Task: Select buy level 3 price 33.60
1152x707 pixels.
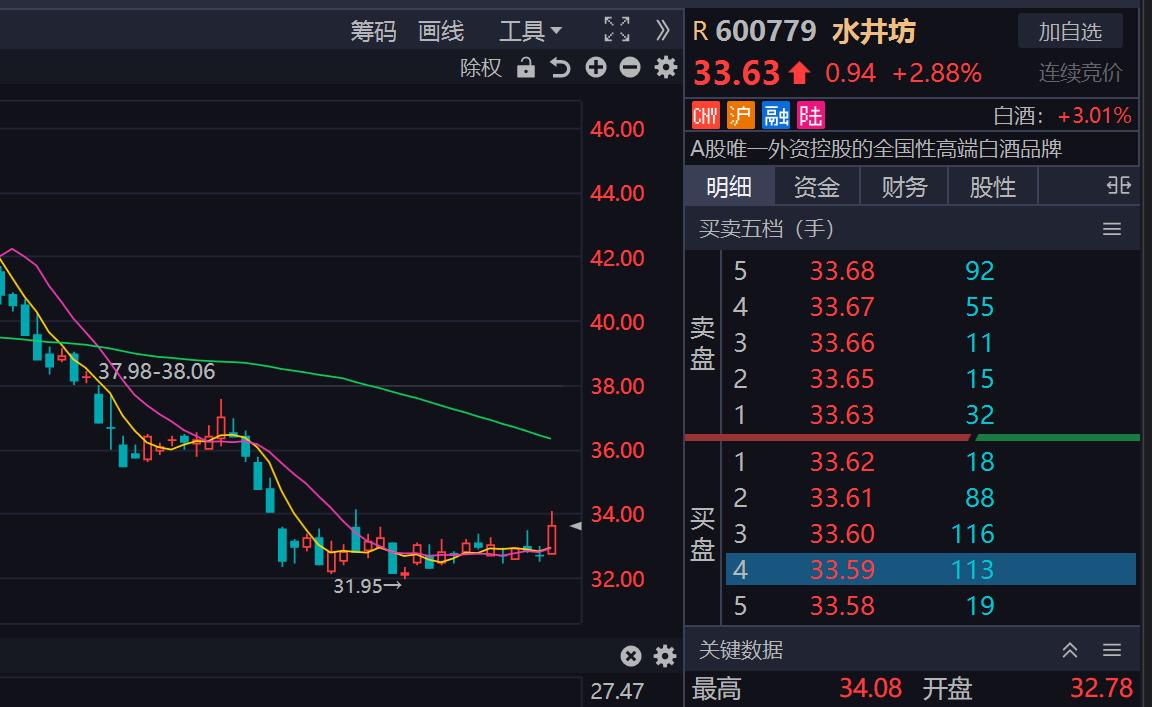Action: pos(842,534)
